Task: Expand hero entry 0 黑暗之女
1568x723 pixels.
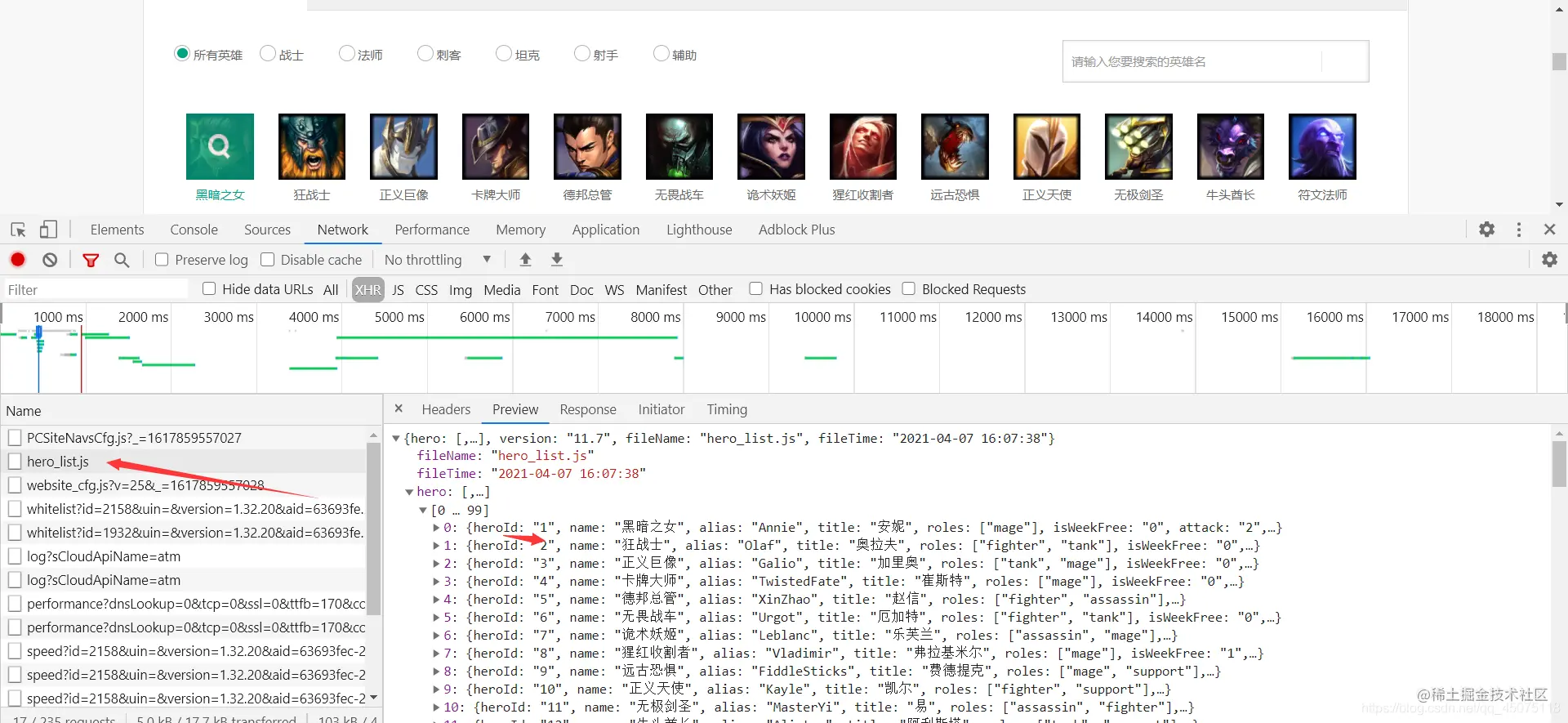Action: click(436, 528)
